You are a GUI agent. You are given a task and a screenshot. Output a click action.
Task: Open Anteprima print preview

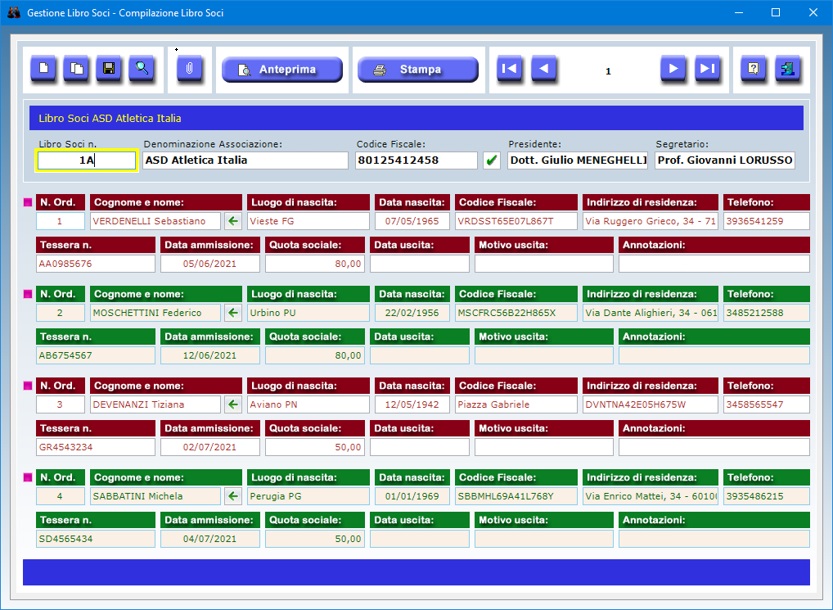coord(282,70)
